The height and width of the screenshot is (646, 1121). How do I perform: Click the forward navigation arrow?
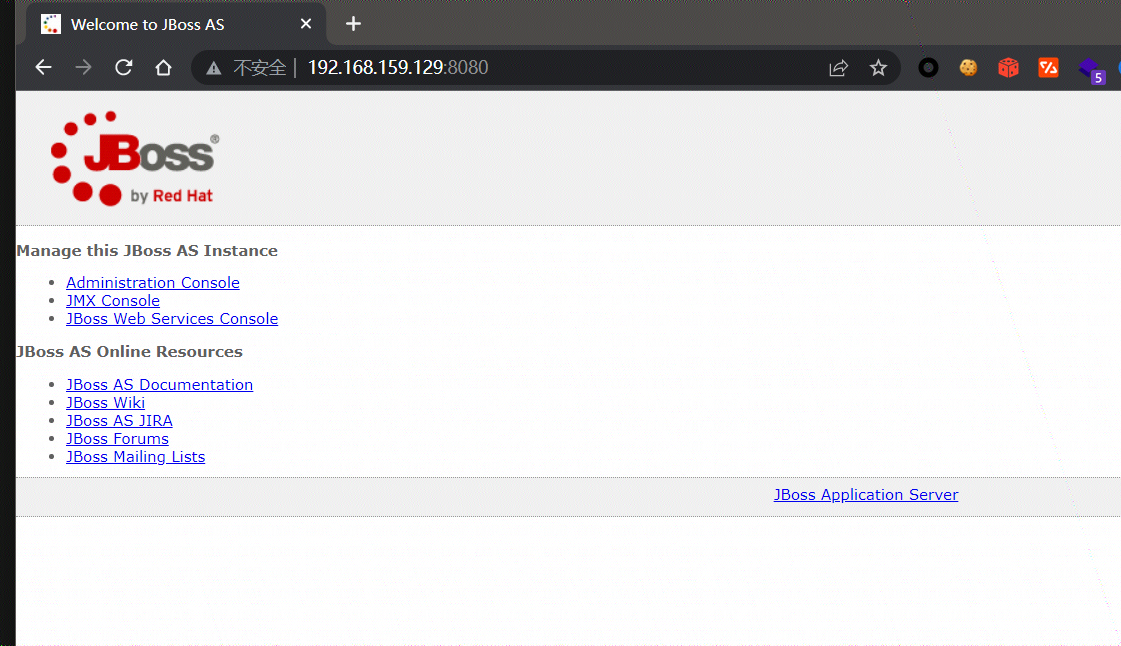(84, 67)
